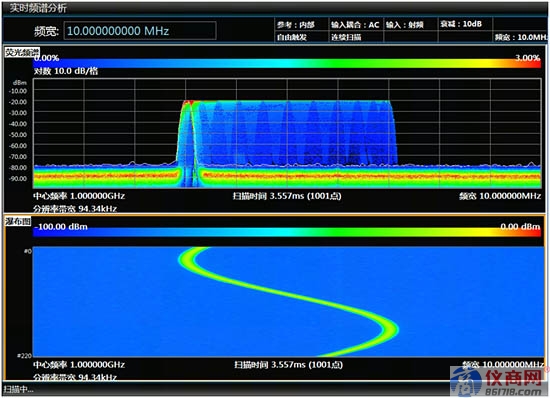Click the 0.00 dBm end of the waterfall color bar
Viewport: 550px width, 398px height.
[x=520, y=227]
